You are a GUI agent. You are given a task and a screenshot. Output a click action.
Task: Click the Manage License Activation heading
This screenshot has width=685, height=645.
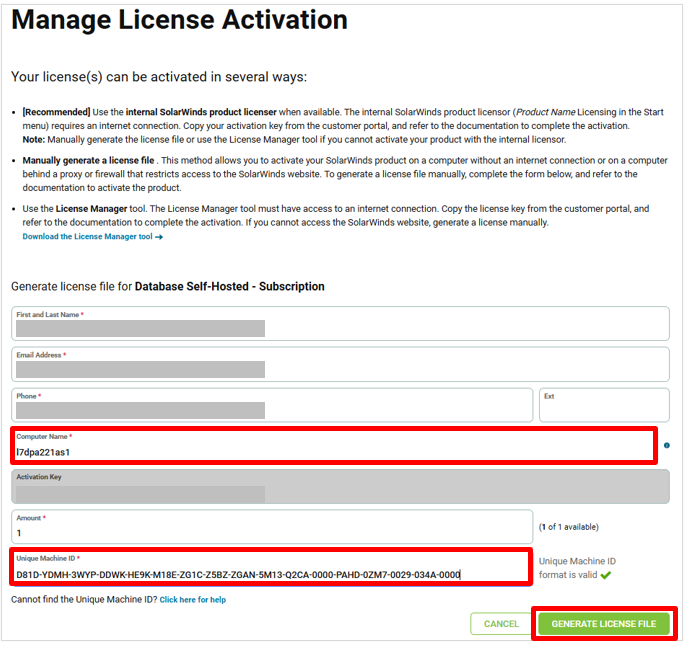(x=180, y=20)
